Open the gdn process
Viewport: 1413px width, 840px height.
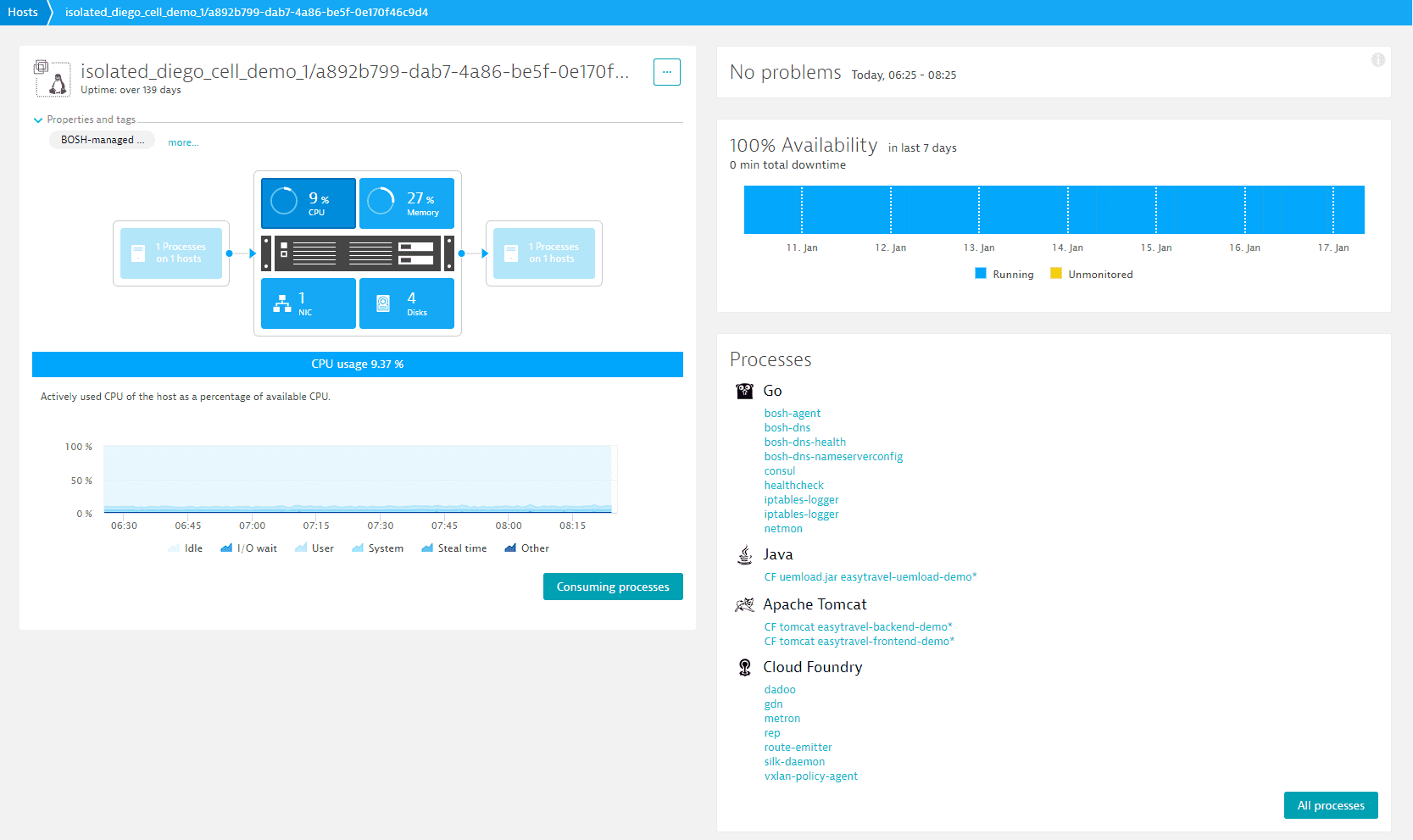pyautogui.click(x=773, y=704)
